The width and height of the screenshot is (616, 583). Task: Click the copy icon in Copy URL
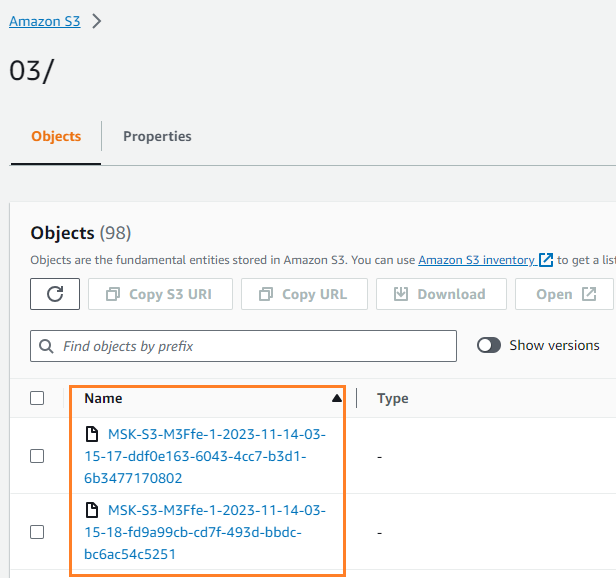pyautogui.click(x=266, y=294)
